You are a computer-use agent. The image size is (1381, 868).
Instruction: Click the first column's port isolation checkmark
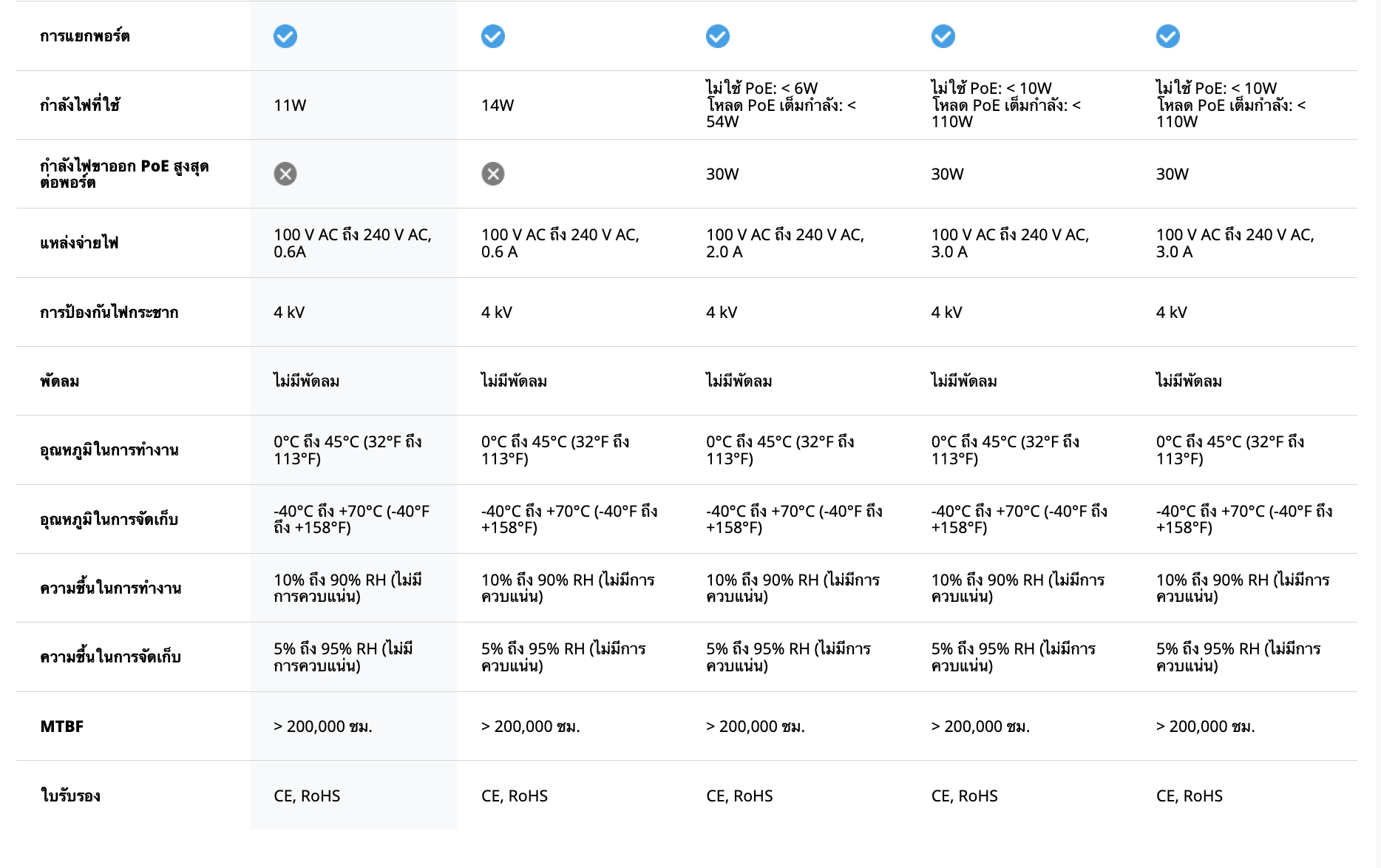(x=285, y=36)
